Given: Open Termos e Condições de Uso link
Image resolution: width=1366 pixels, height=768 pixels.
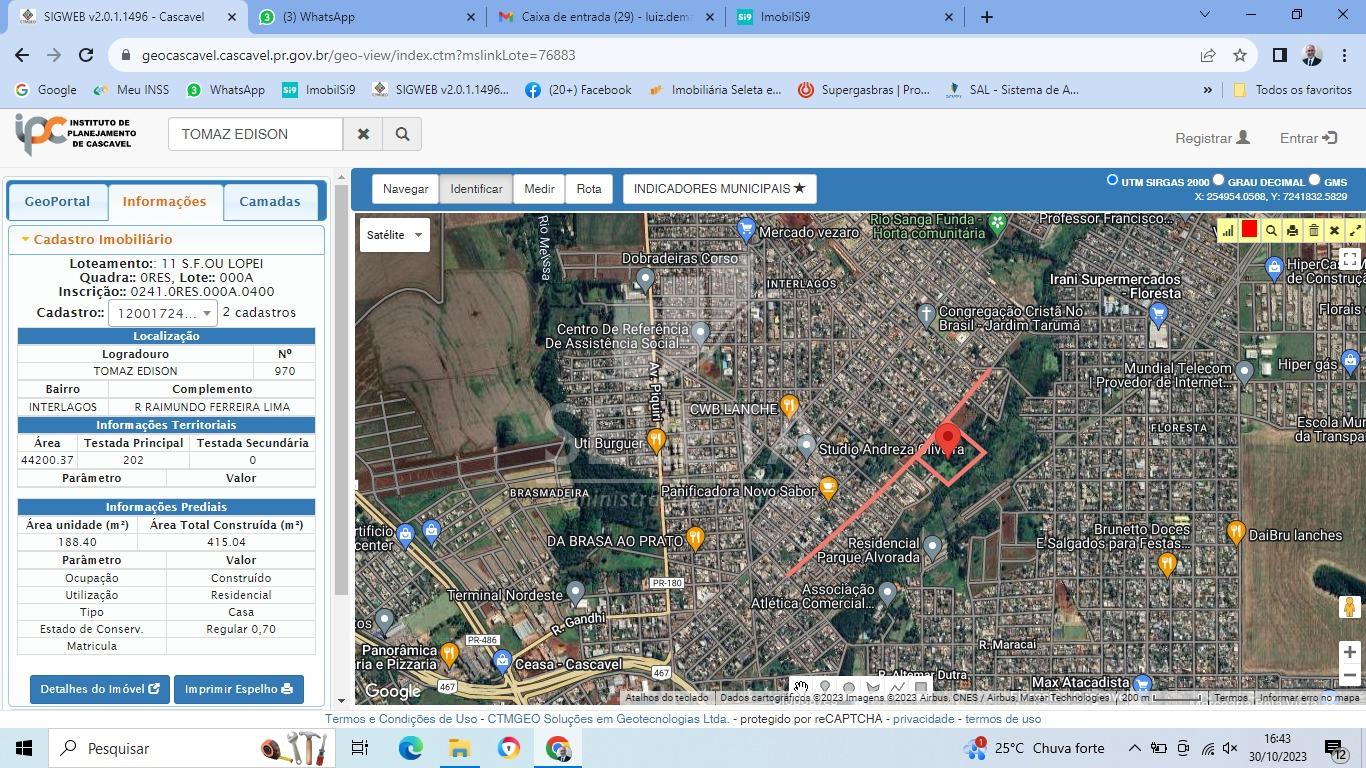Looking at the screenshot, I should tap(401, 719).
